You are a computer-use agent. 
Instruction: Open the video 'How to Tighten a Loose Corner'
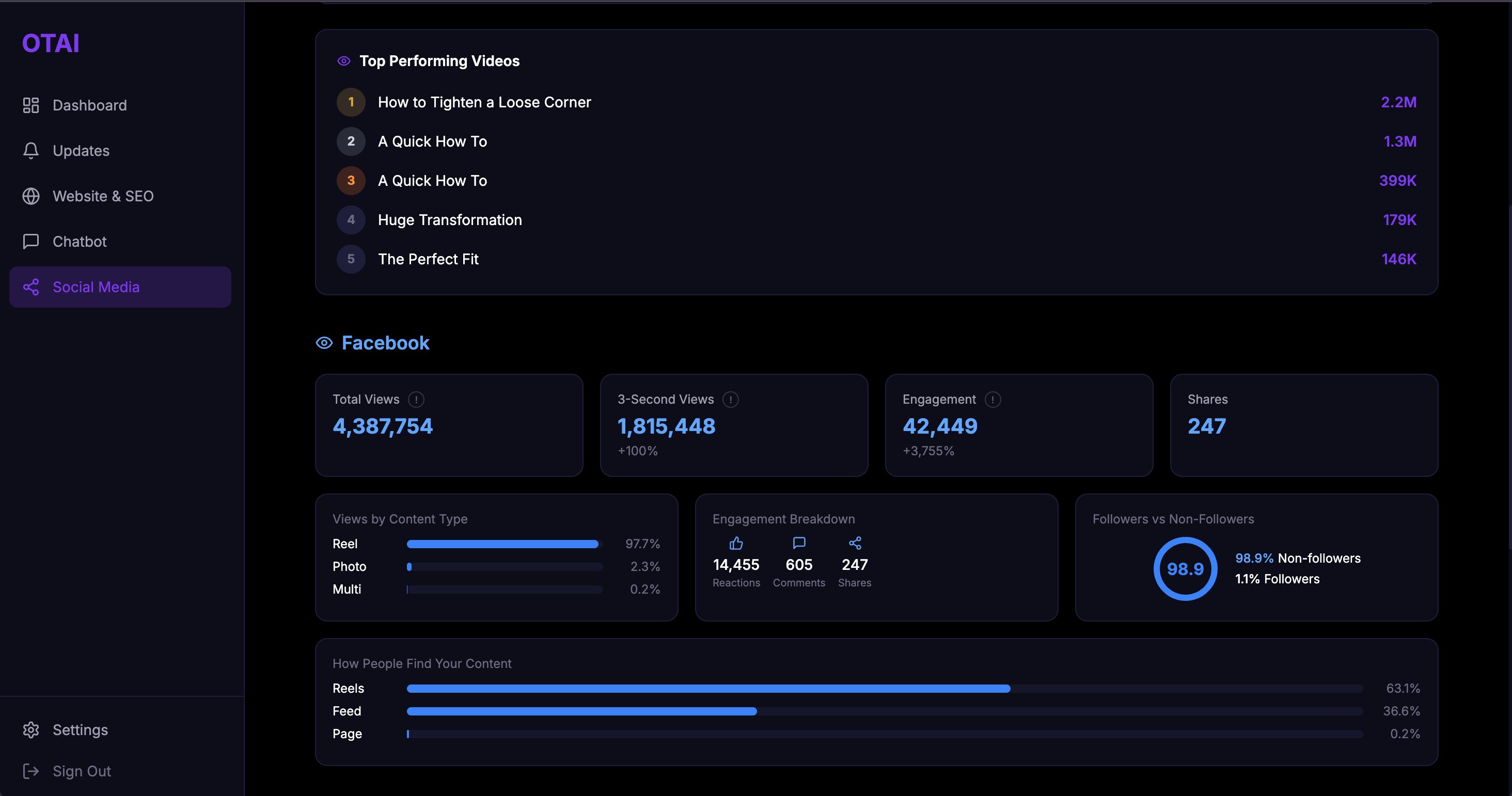click(484, 102)
